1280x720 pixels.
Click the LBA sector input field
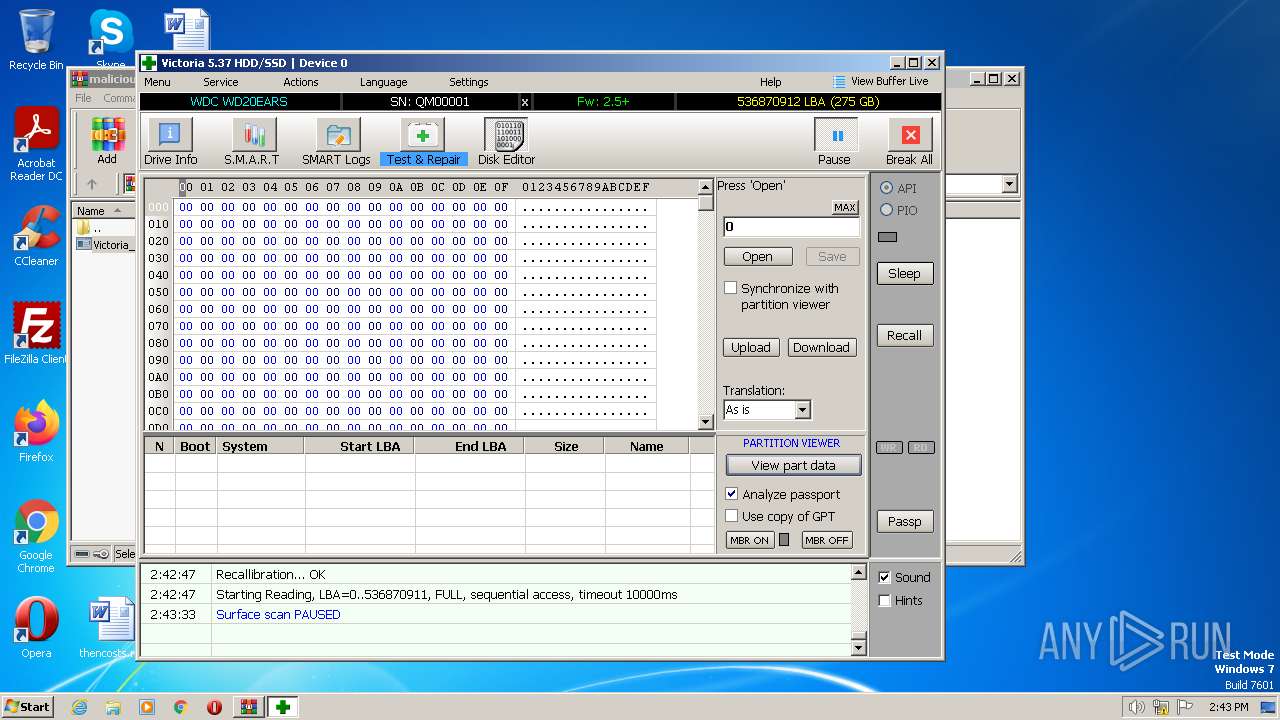(x=791, y=227)
